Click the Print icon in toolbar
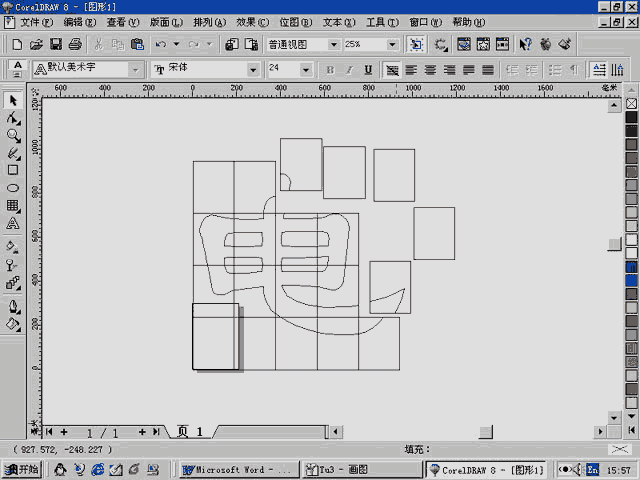Image resolution: width=640 pixels, height=480 pixels. coord(75,44)
